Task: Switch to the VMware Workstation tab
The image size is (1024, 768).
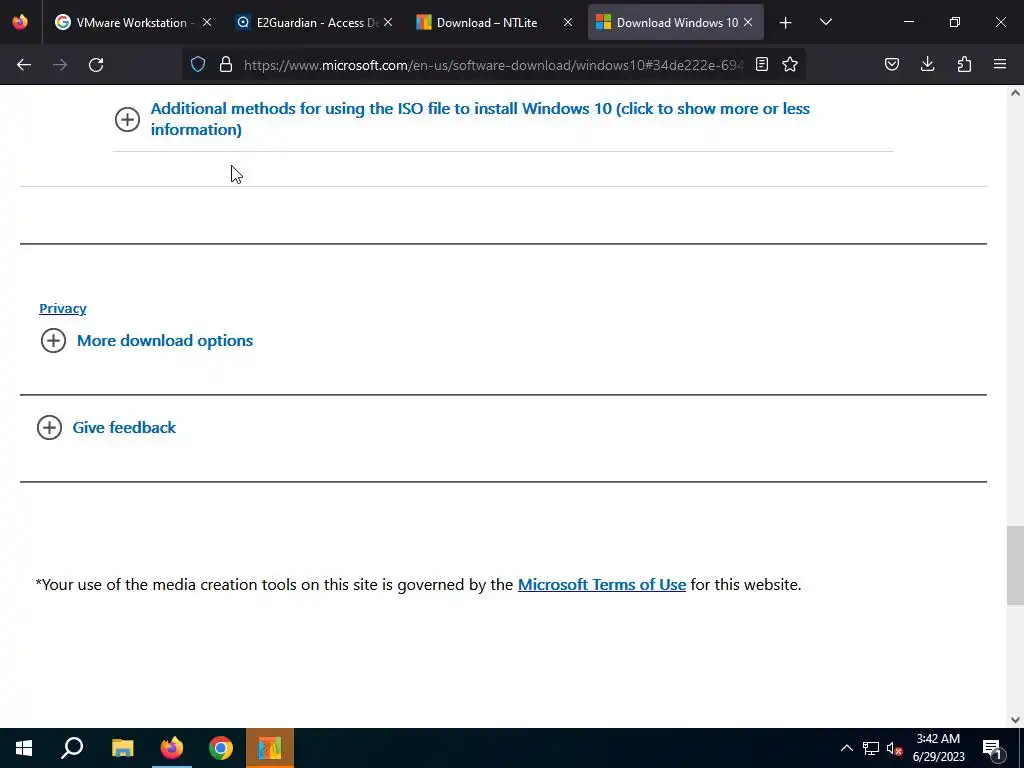Action: pos(131,22)
